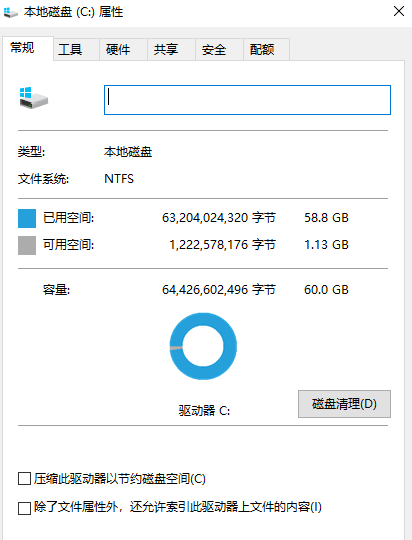Click the disk usage donut chart

[x=203, y=346]
